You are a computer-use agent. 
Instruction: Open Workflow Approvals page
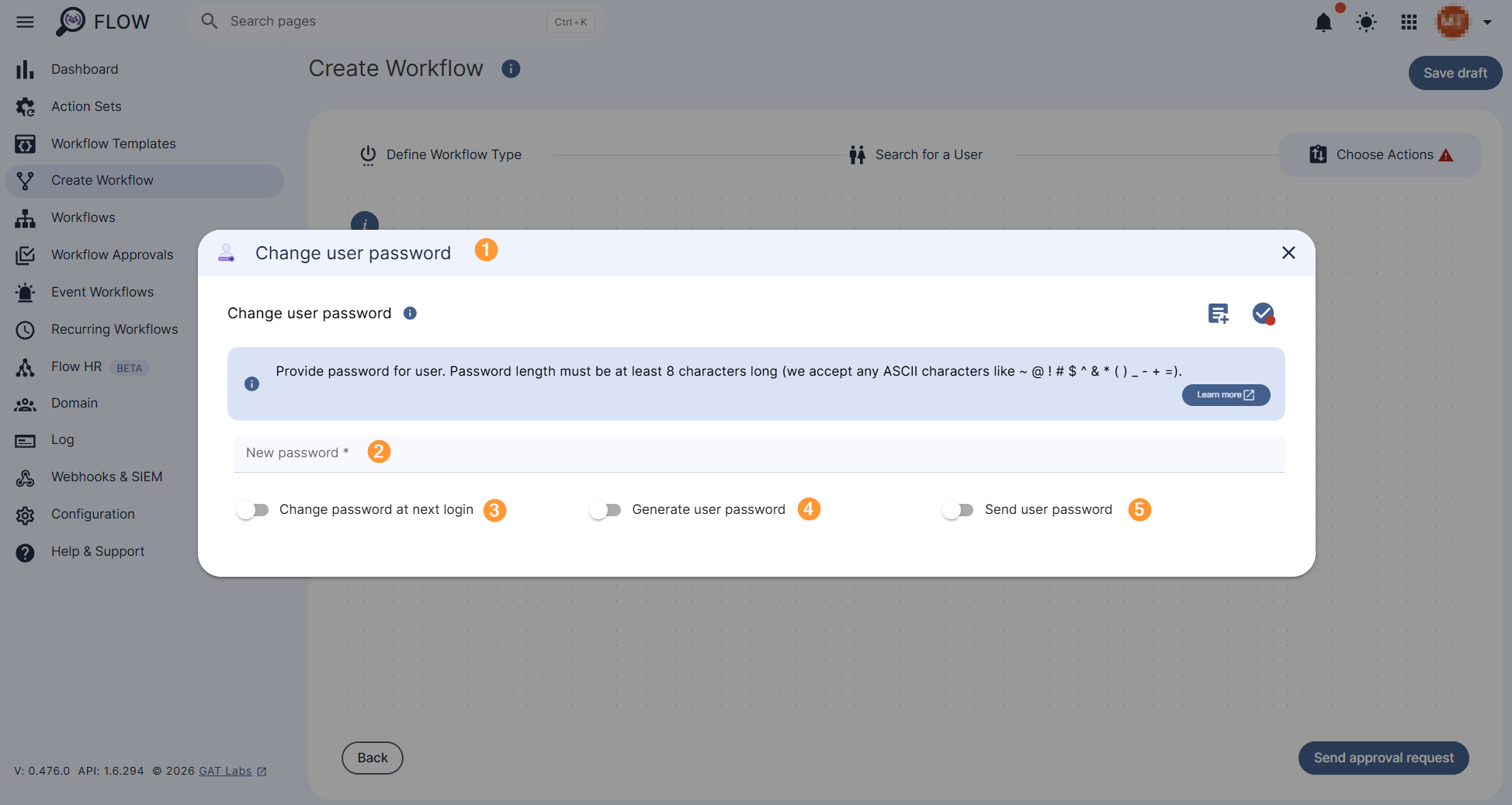(113, 255)
